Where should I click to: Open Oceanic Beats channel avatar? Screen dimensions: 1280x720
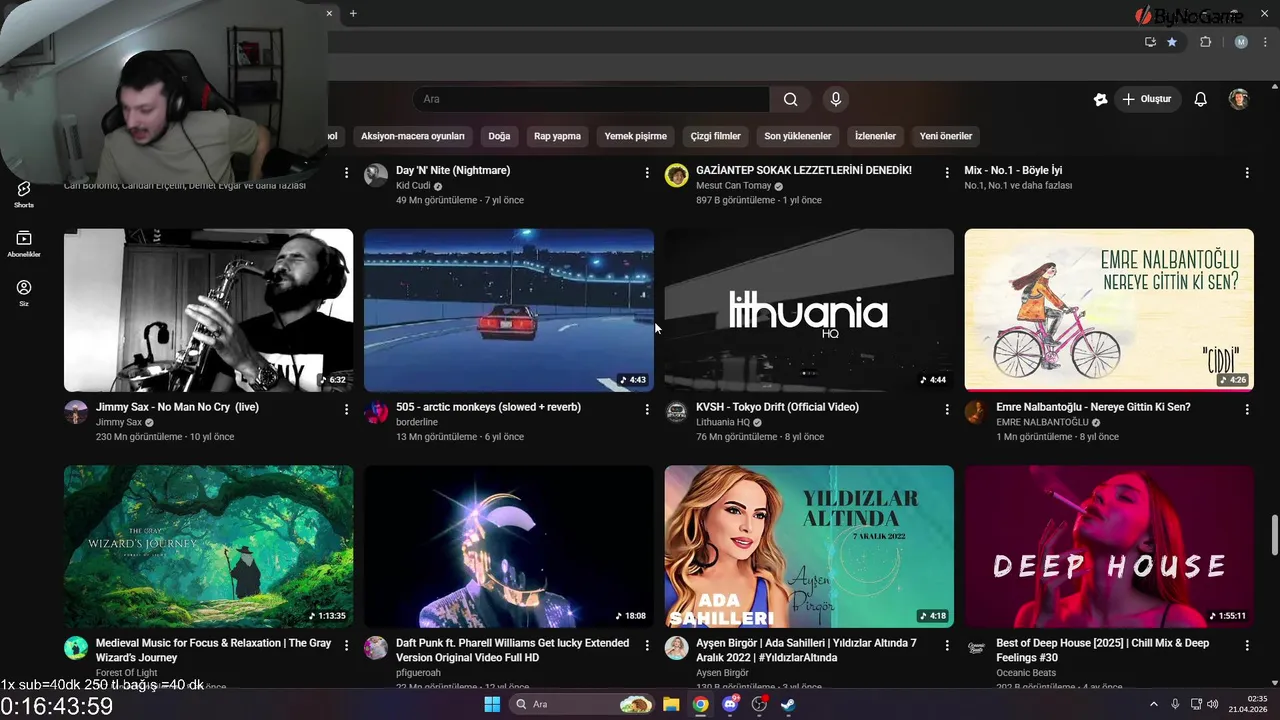pyautogui.click(x=976, y=648)
